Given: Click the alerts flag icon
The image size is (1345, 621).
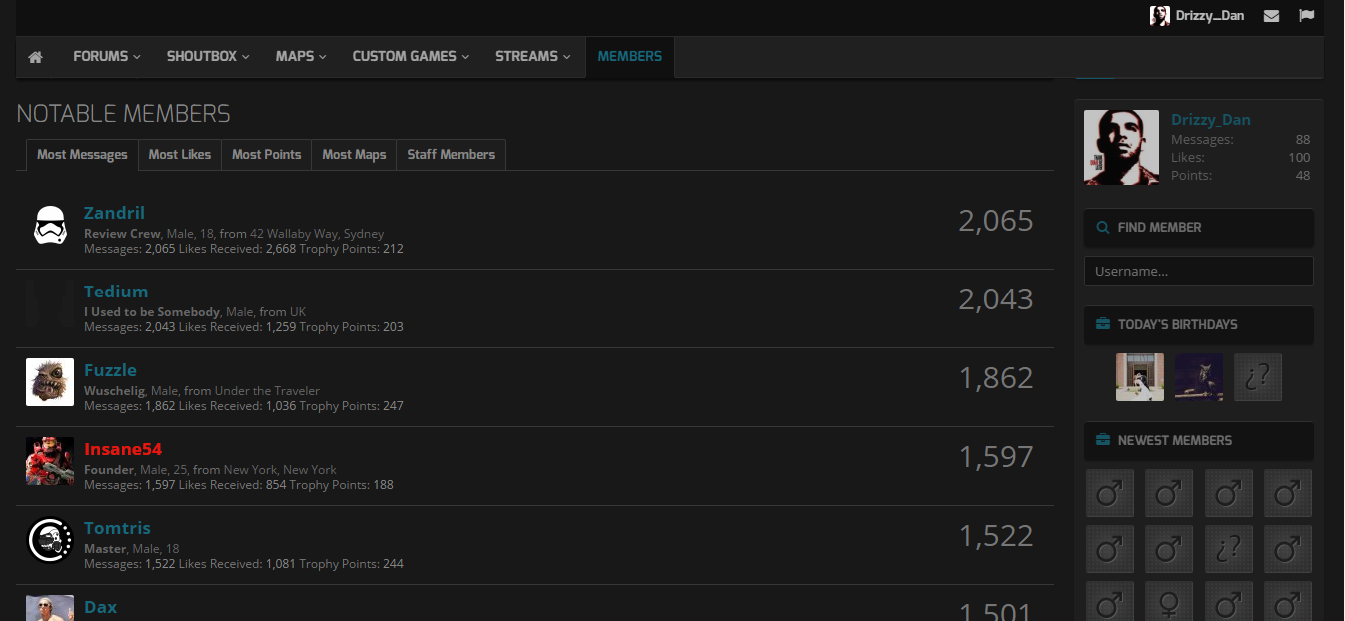Looking at the screenshot, I should coord(1306,16).
